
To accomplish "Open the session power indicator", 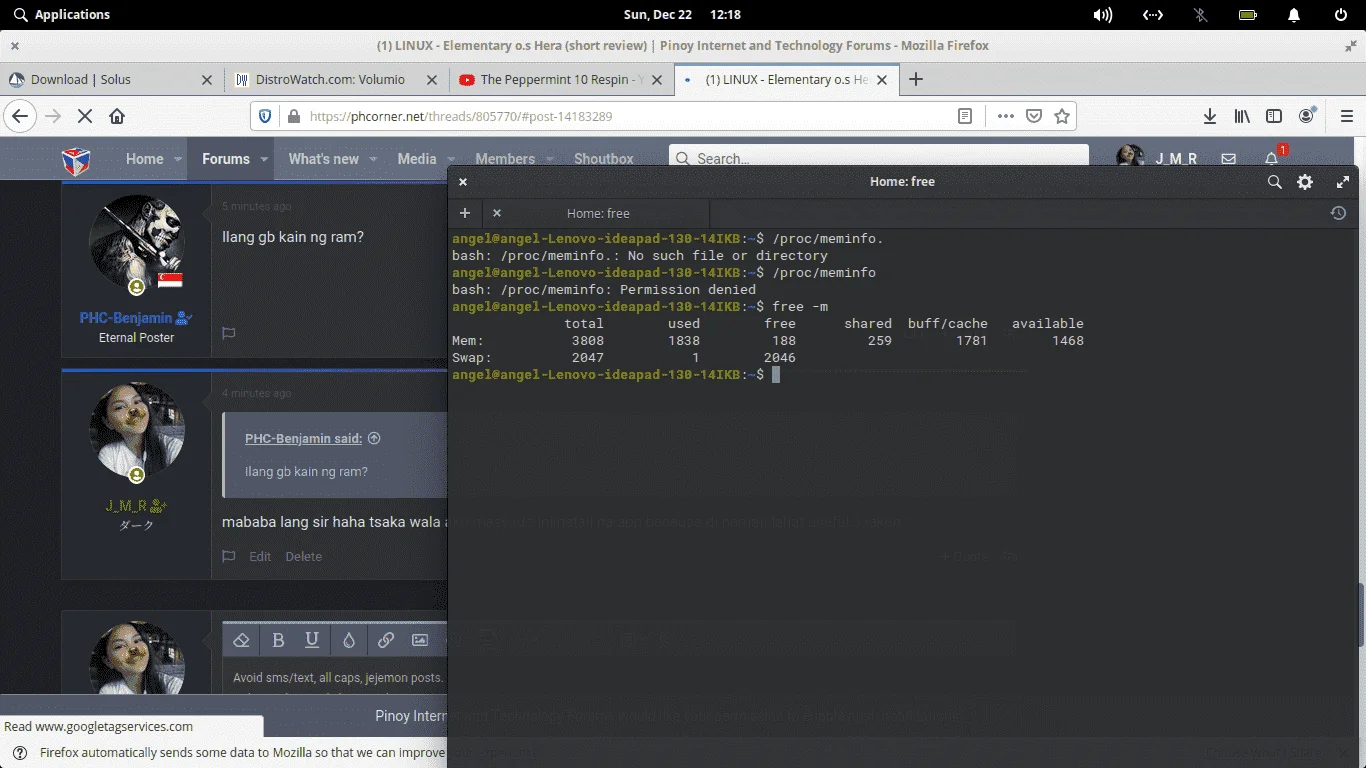I will pyautogui.click(x=1341, y=15).
